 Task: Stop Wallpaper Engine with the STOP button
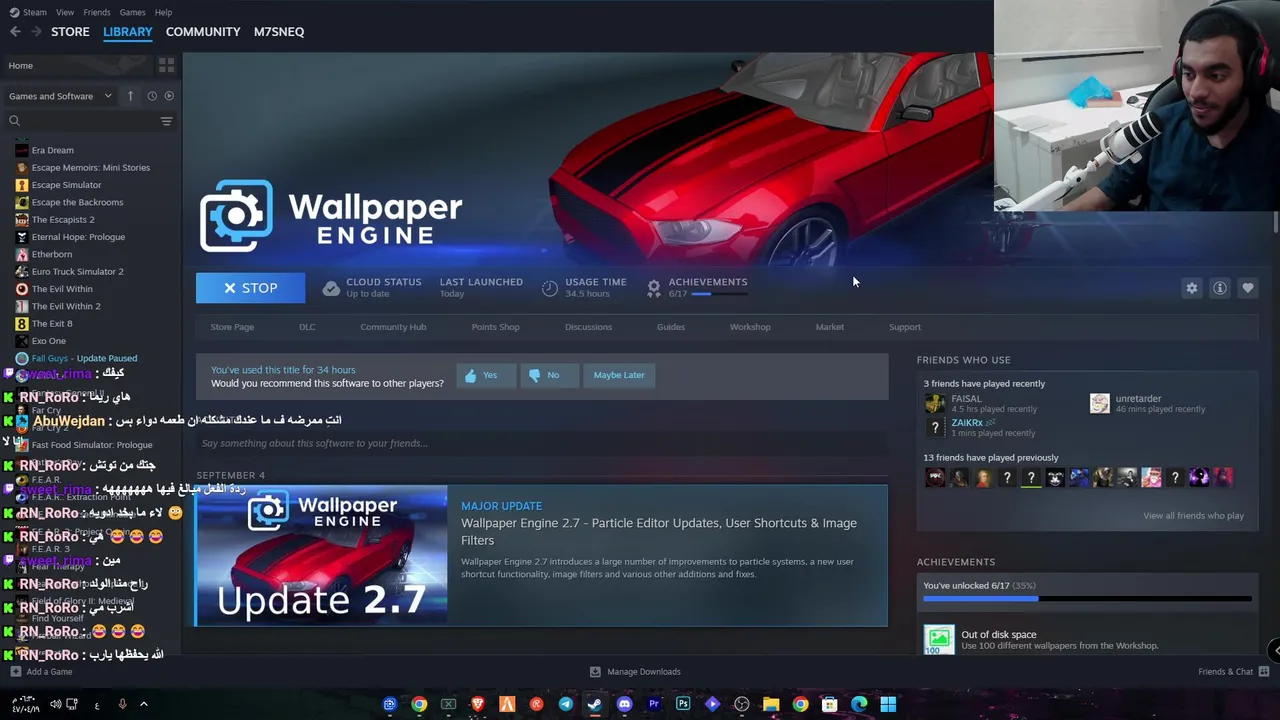click(x=251, y=288)
